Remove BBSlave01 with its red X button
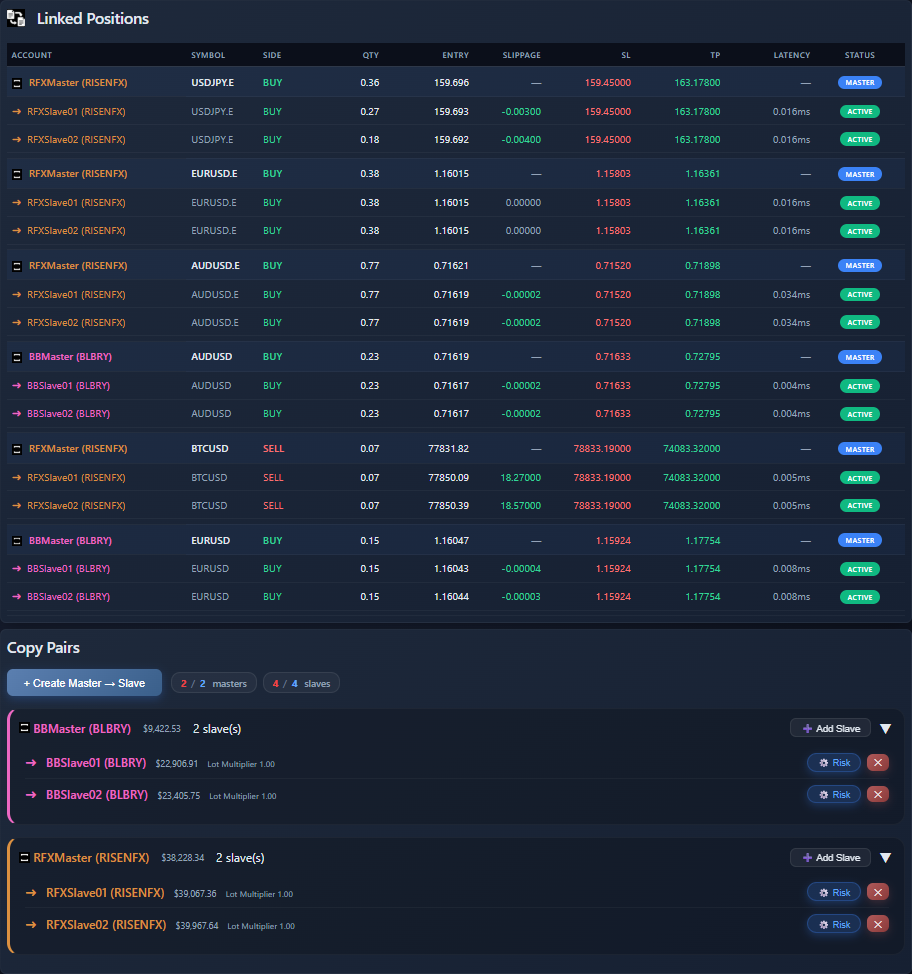 point(878,763)
